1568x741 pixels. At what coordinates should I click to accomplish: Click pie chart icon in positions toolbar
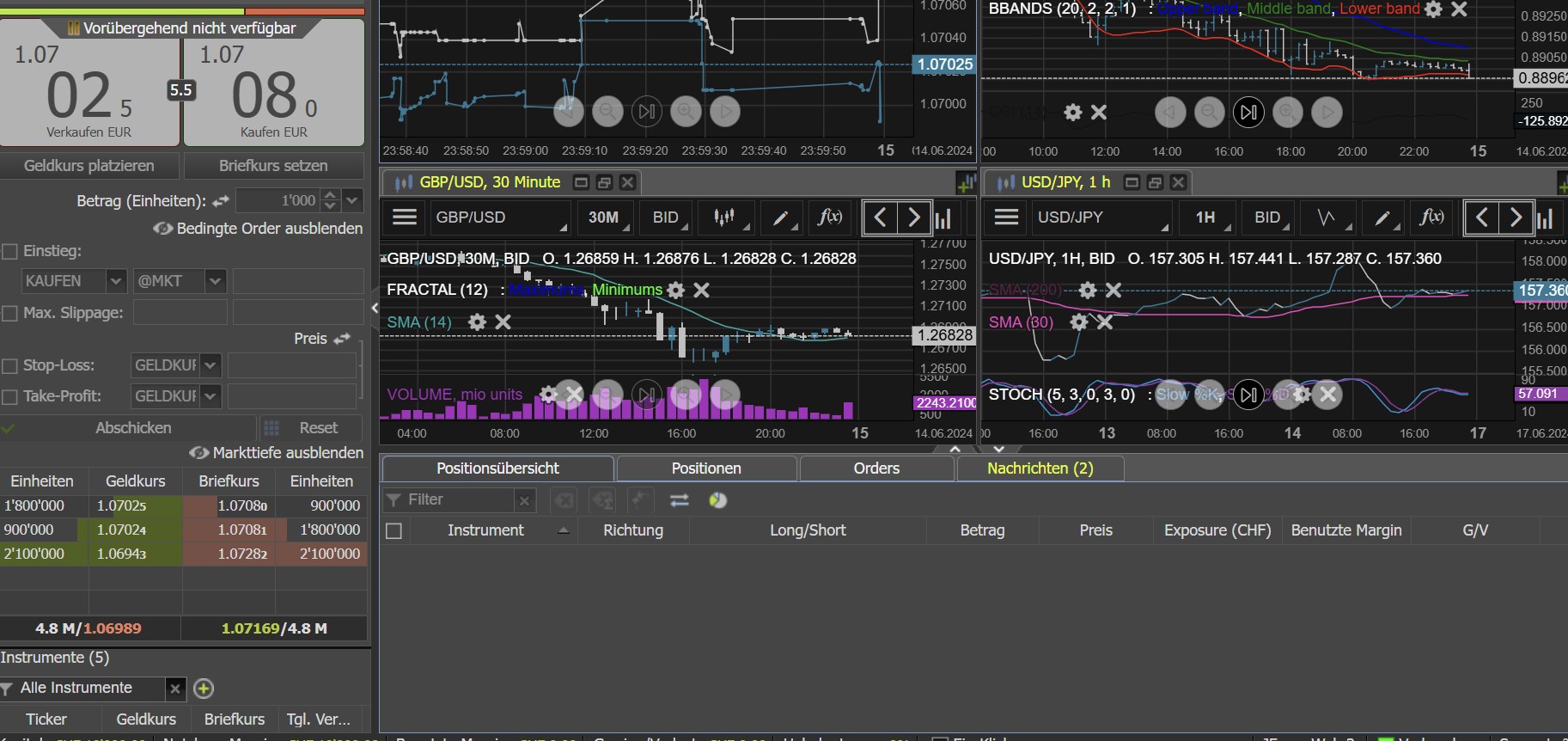pyautogui.click(x=717, y=499)
